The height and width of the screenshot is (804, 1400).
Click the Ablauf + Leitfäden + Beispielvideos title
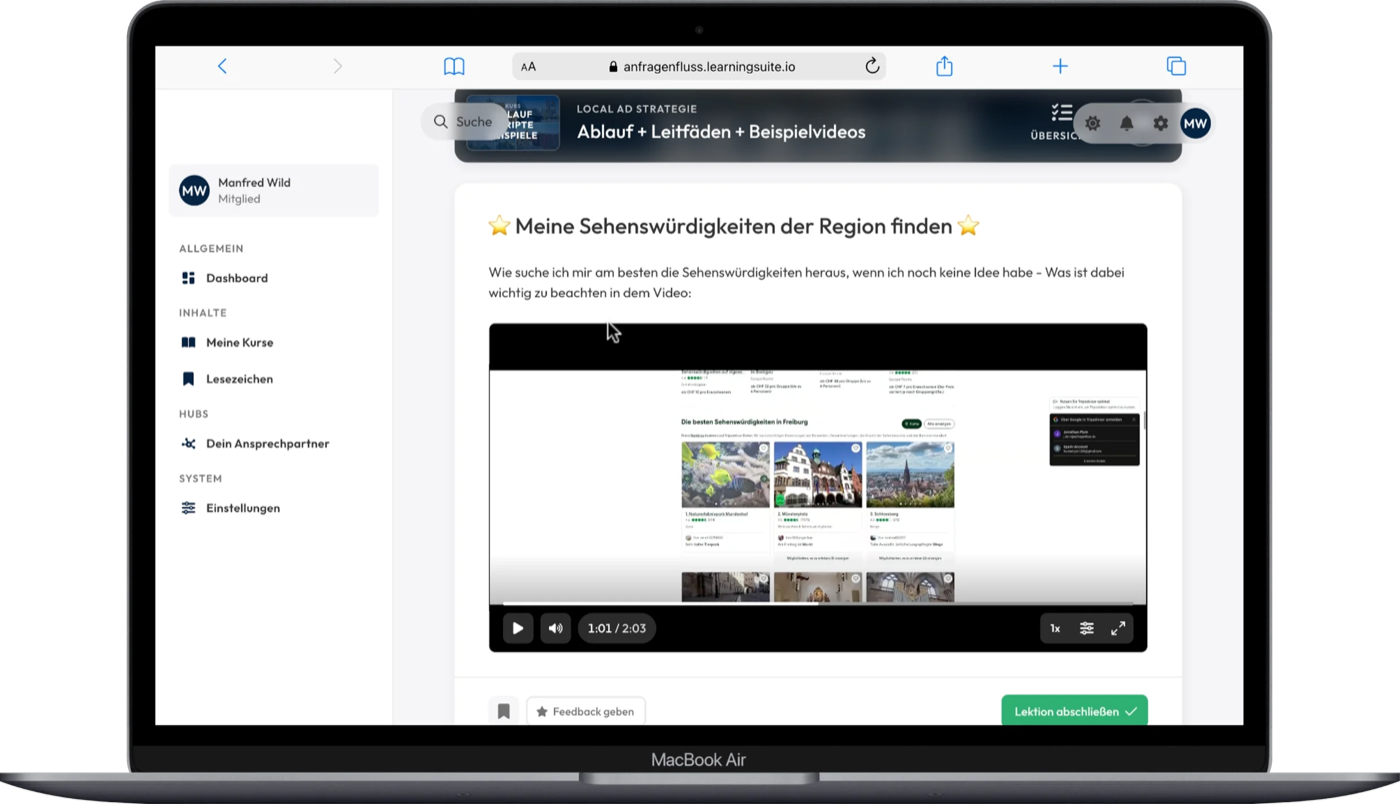pos(721,132)
